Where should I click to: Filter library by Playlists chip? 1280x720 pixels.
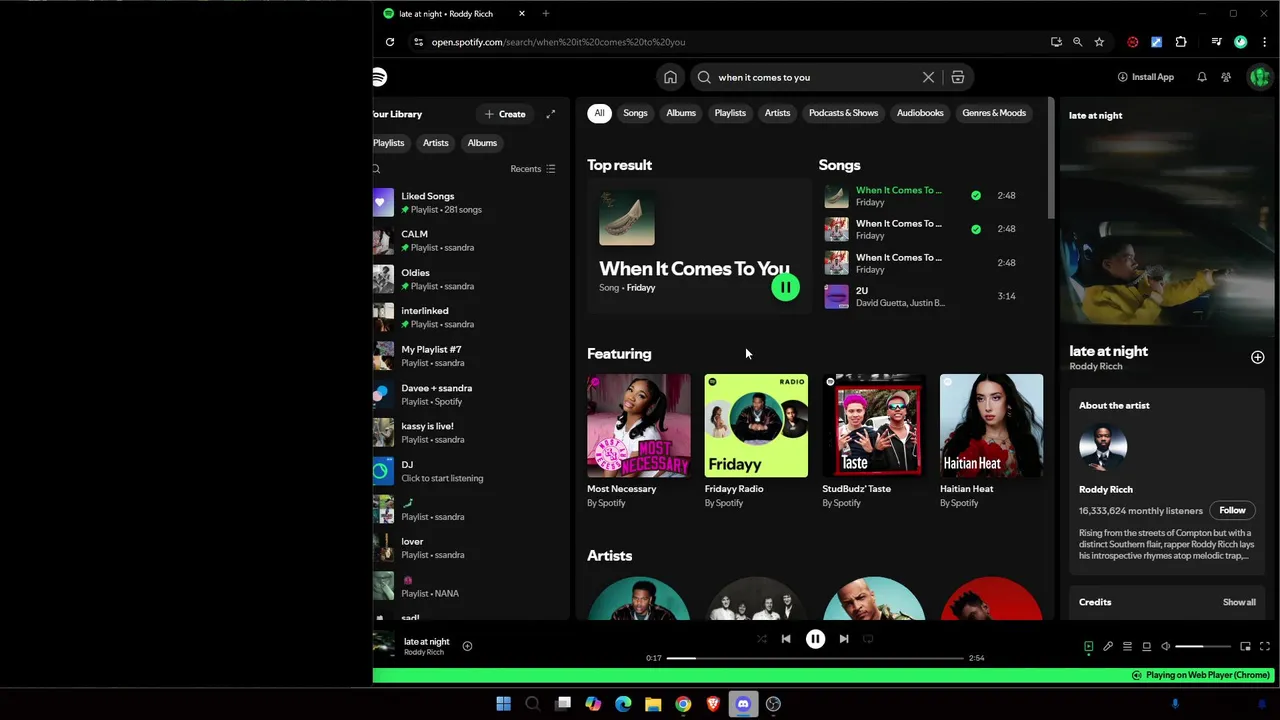click(x=389, y=143)
